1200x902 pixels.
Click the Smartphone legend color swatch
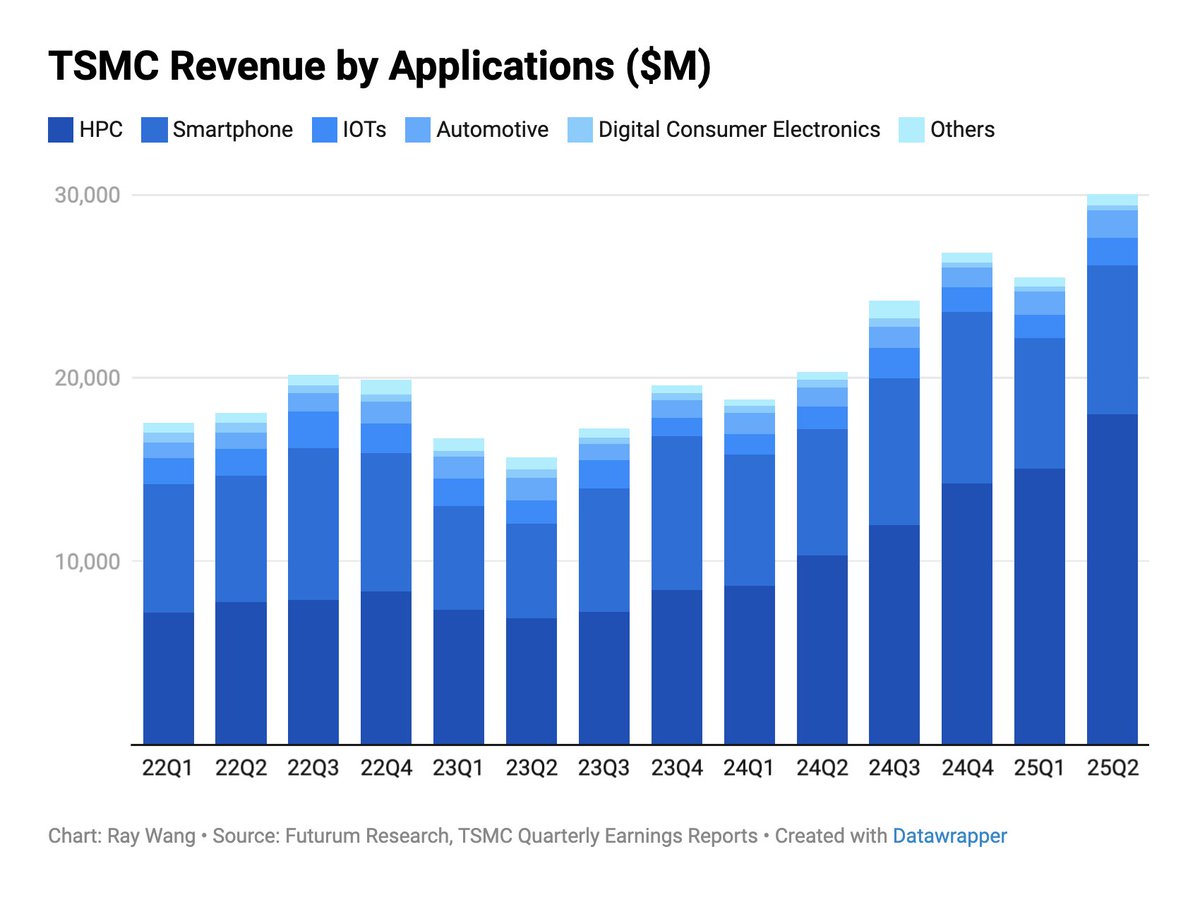tap(153, 129)
